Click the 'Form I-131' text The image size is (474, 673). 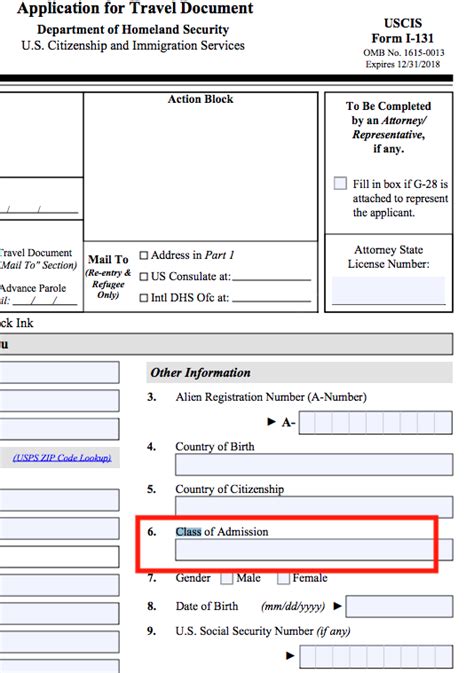click(x=403, y=38)
